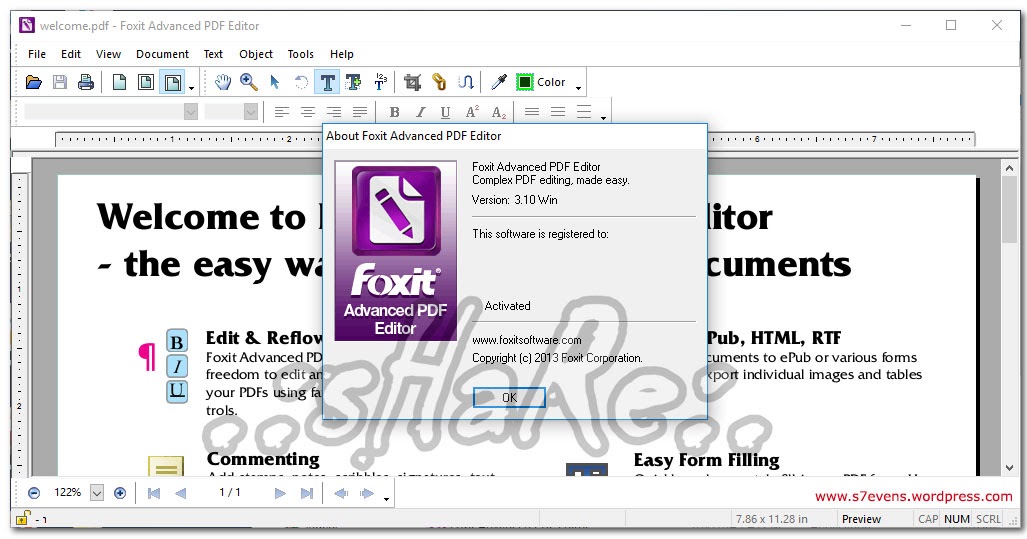Open page layout toolbar options arrow

pyautogui.click(x=191, y=88)
